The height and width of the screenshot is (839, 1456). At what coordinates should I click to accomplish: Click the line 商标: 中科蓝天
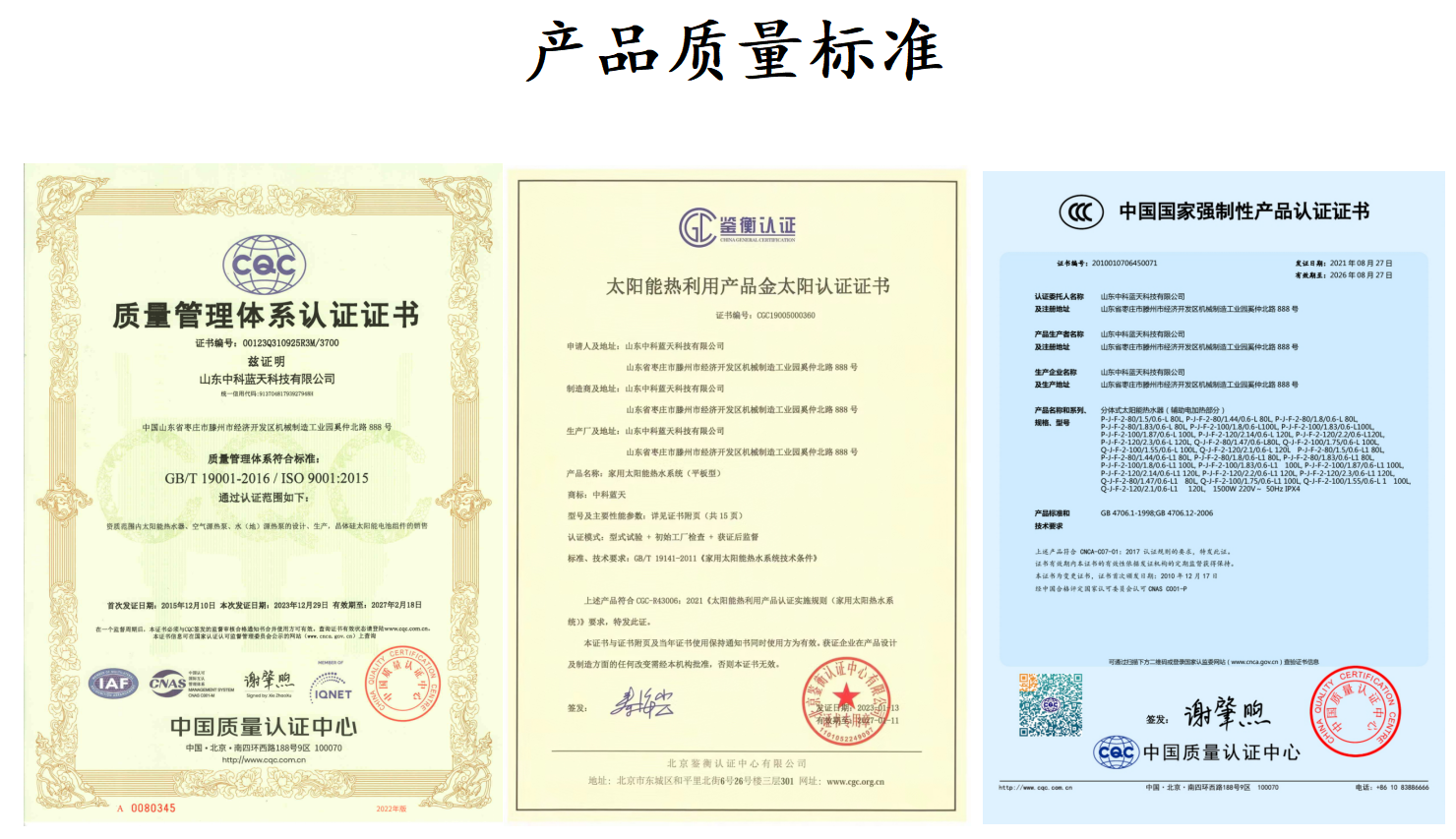pyautogui.click(x=596, y=495)
